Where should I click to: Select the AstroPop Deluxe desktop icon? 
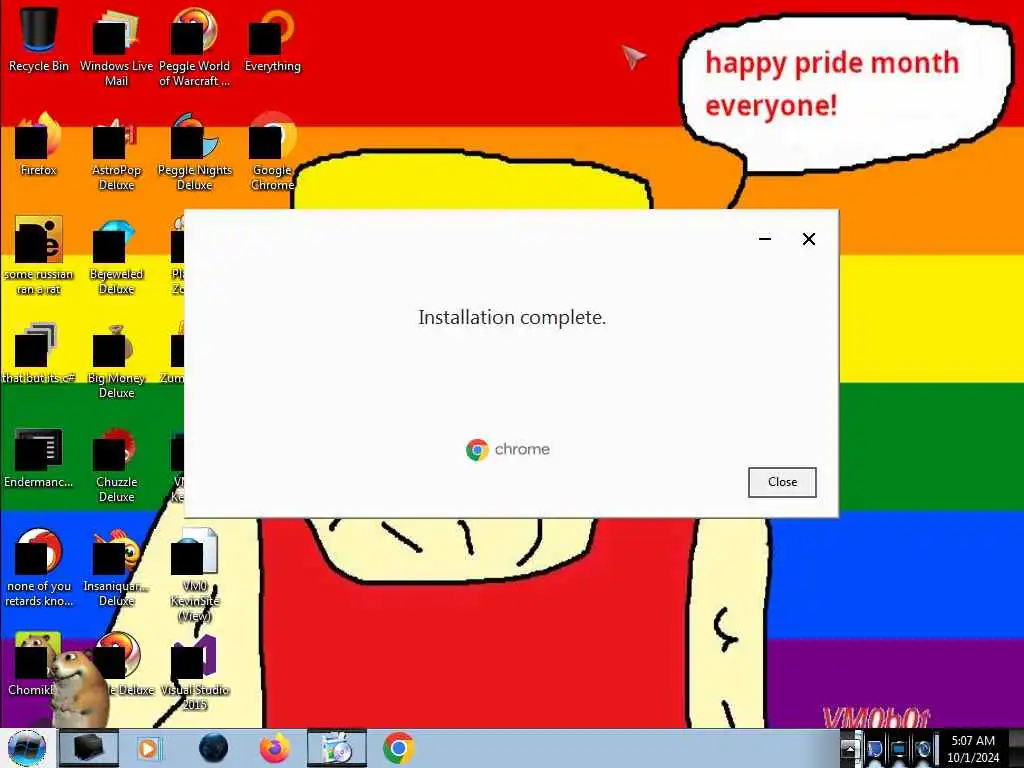116,152
